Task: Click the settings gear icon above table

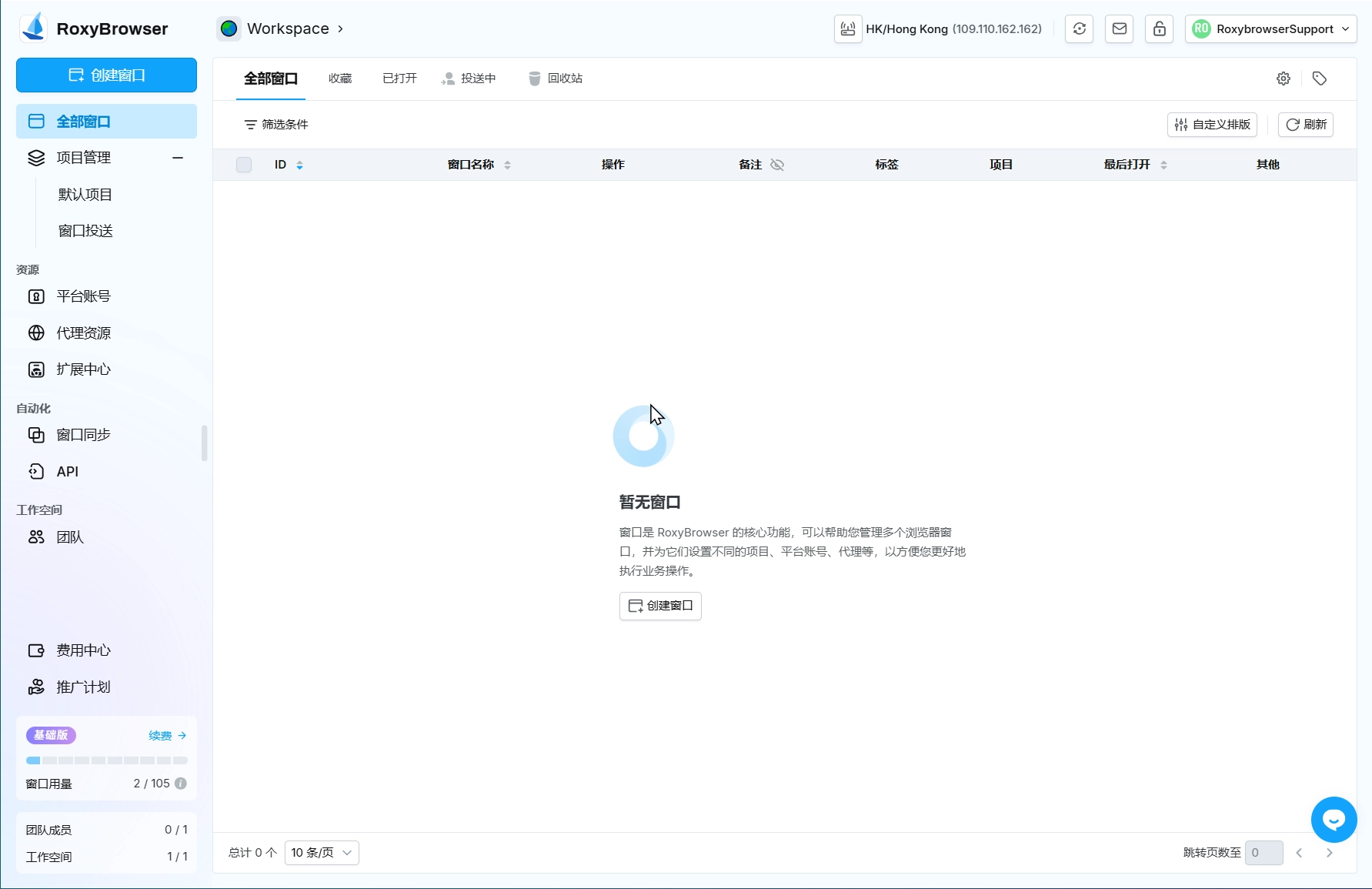Action: click(x=1283, y=79)
